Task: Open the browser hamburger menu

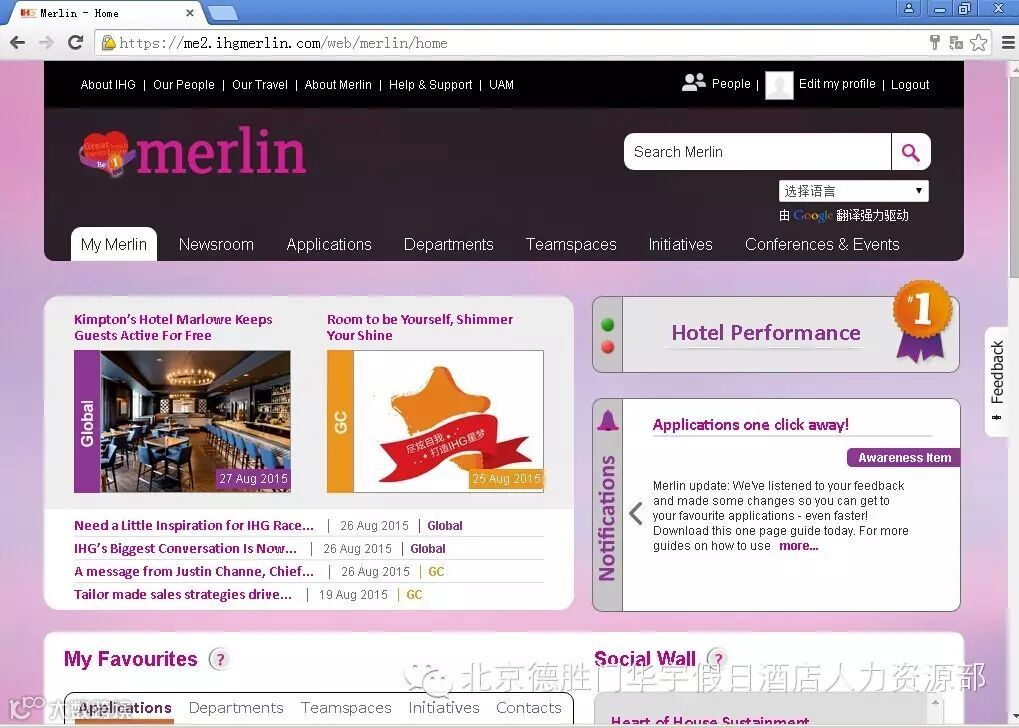Action: tap(1008, 43)
